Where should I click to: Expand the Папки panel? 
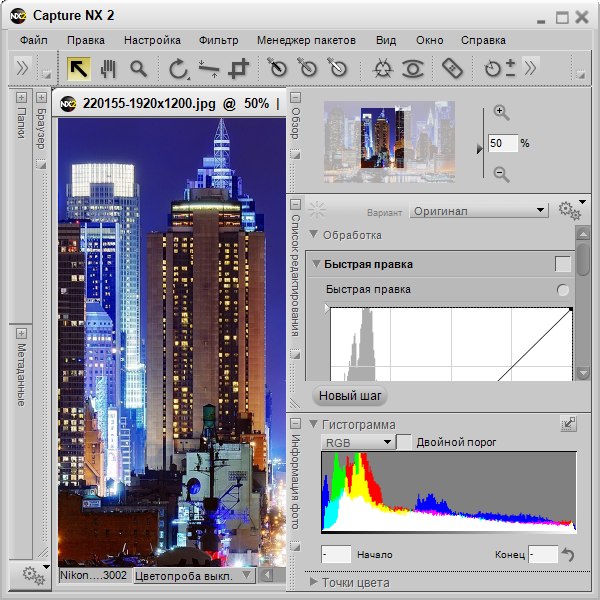click(21, 98)
